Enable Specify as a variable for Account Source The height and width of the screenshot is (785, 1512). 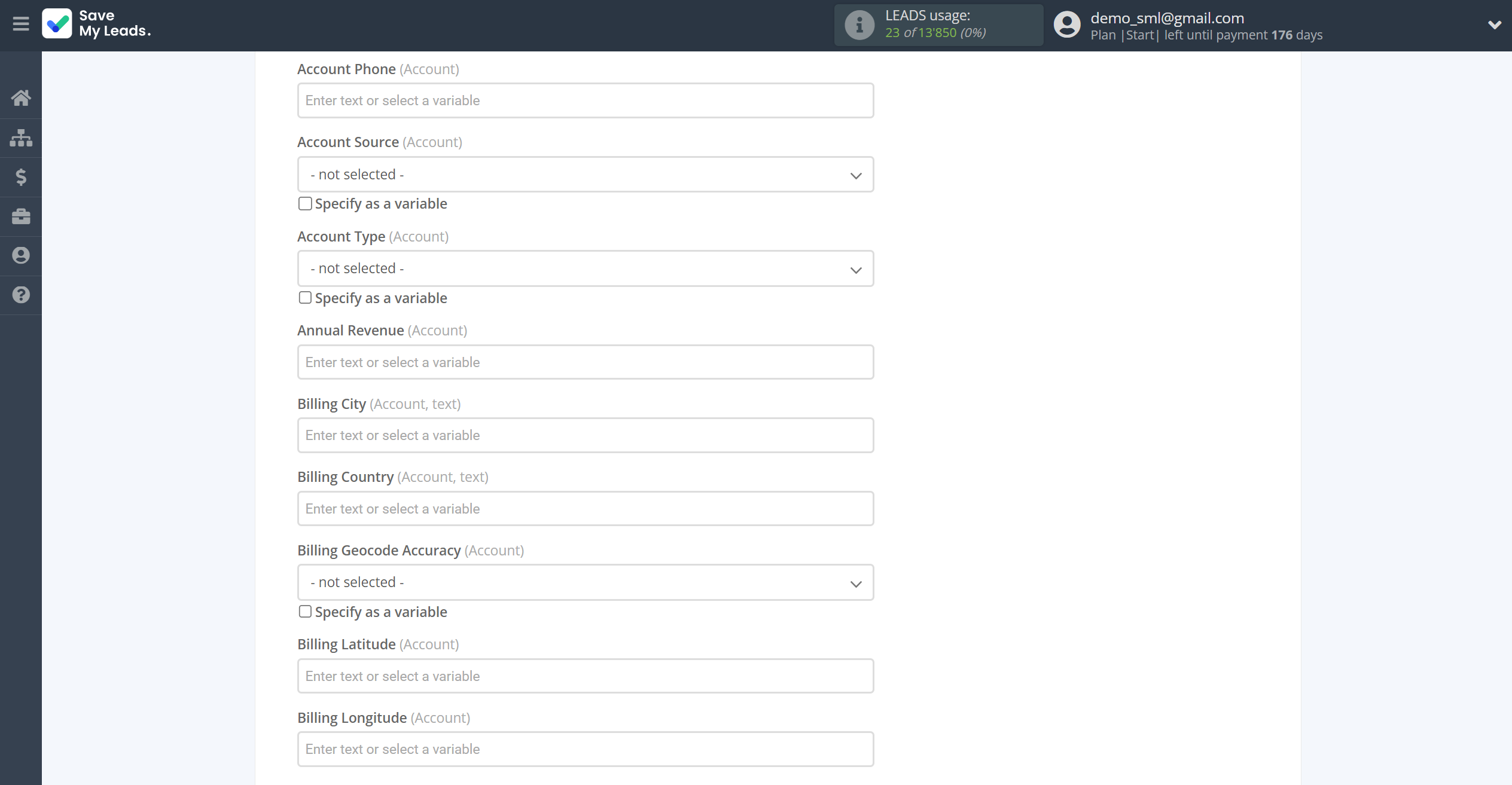click(x=305, y=204)
